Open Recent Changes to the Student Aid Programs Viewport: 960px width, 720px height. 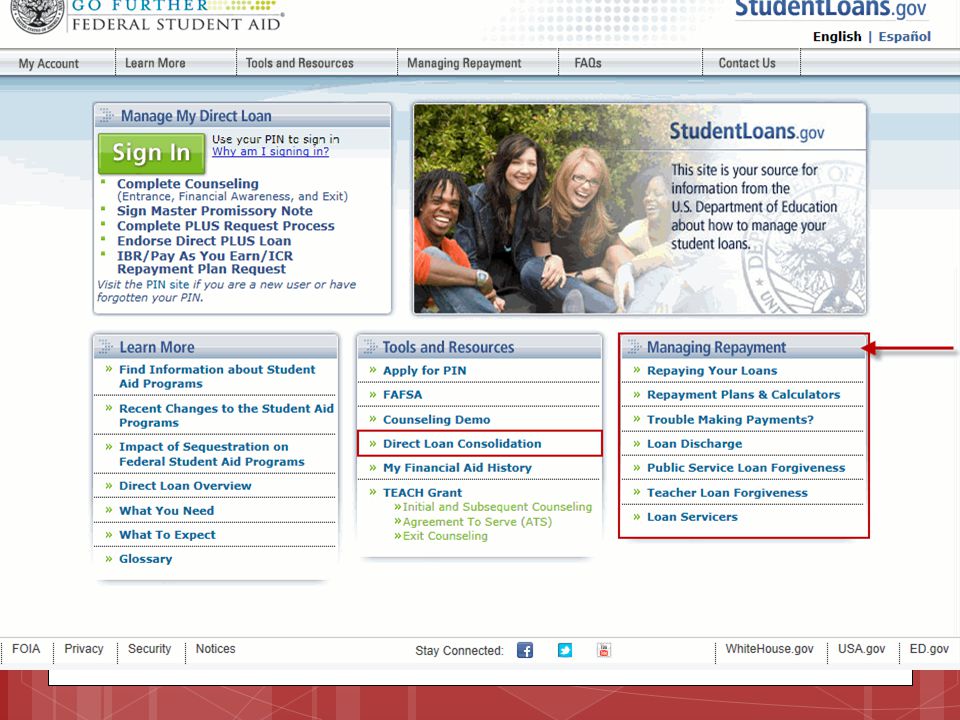coord(227,416)
